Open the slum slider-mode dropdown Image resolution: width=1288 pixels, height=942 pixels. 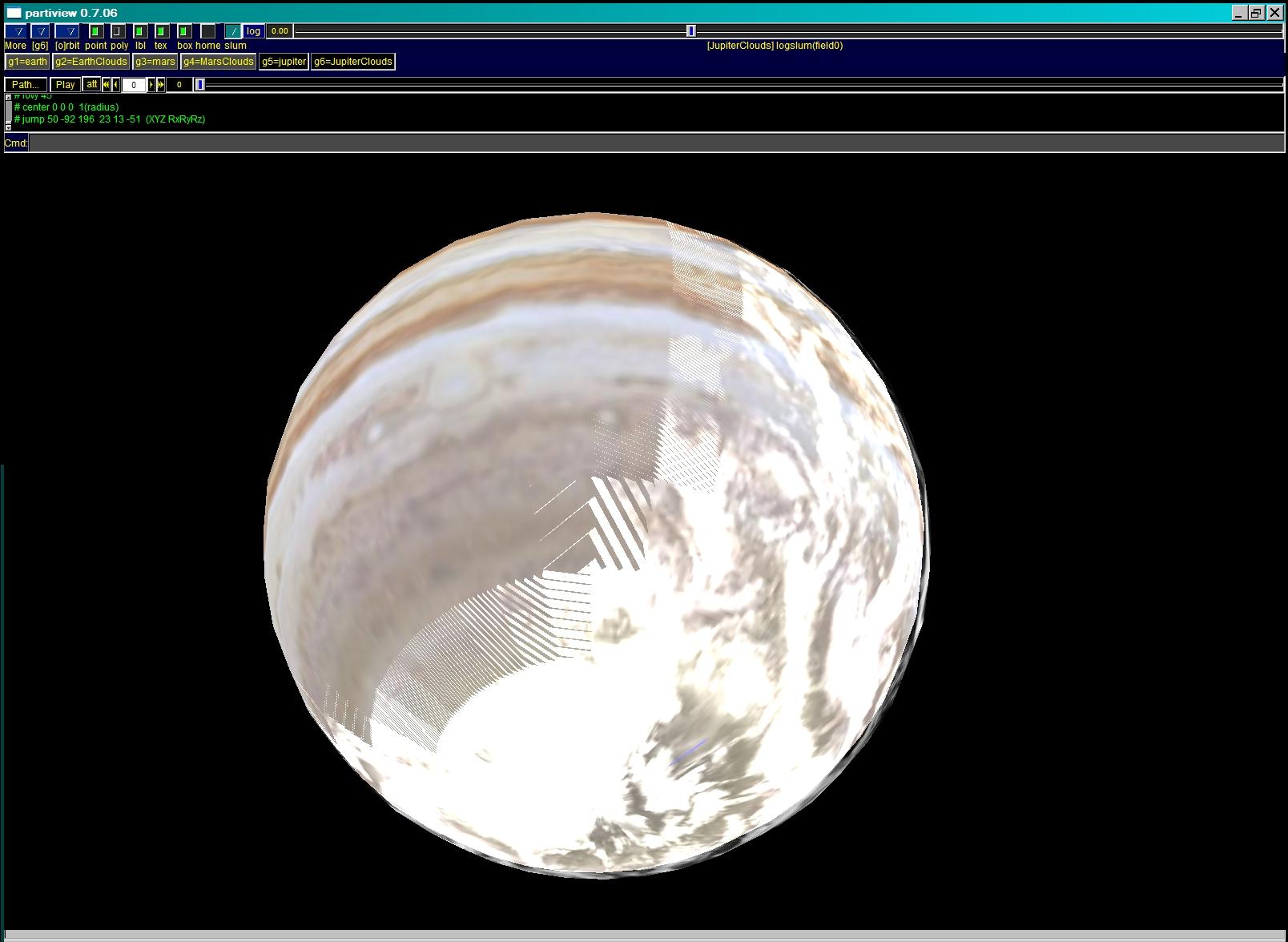click(x=232, y=31)
